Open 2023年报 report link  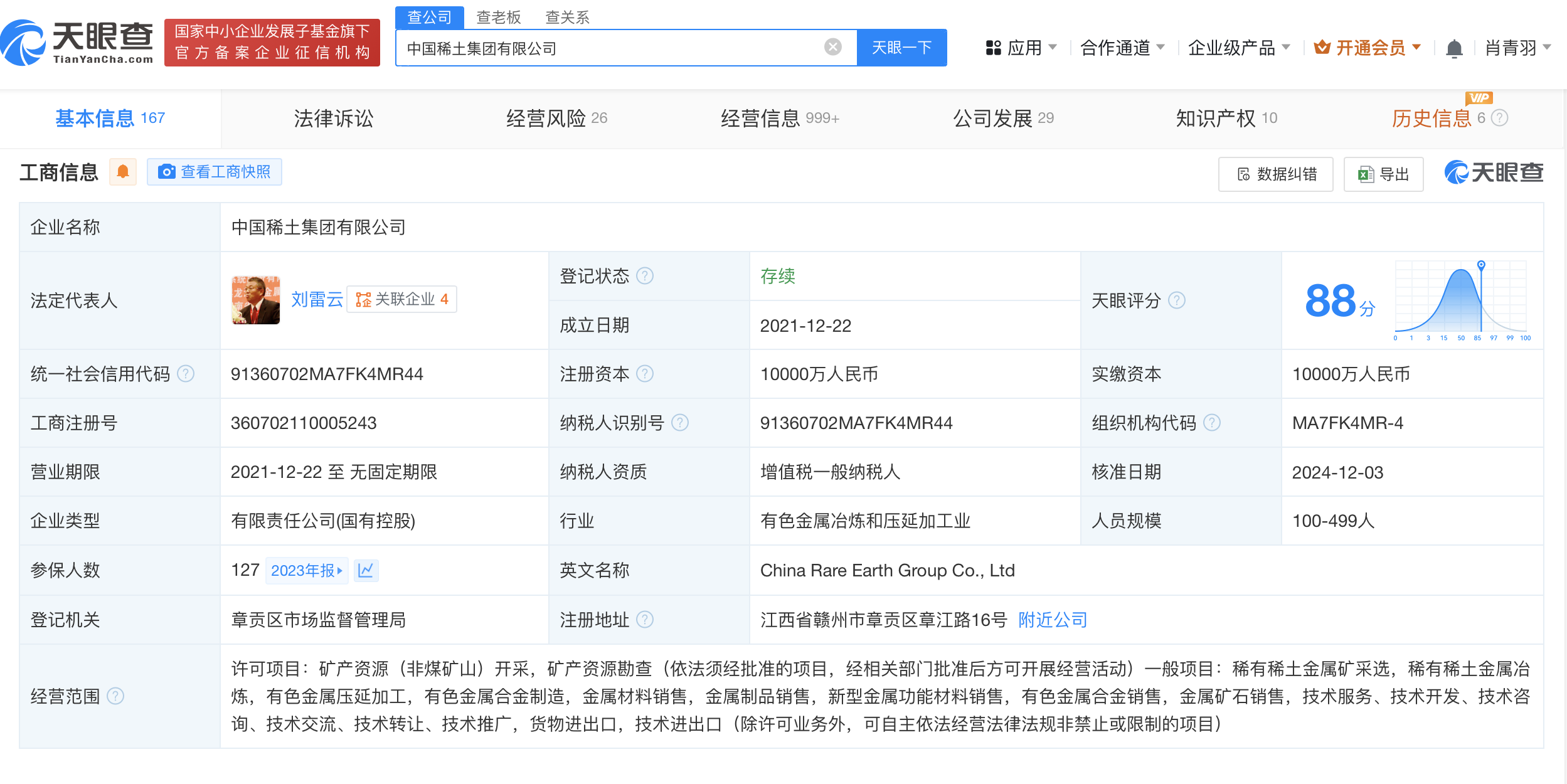click(307, 570)
